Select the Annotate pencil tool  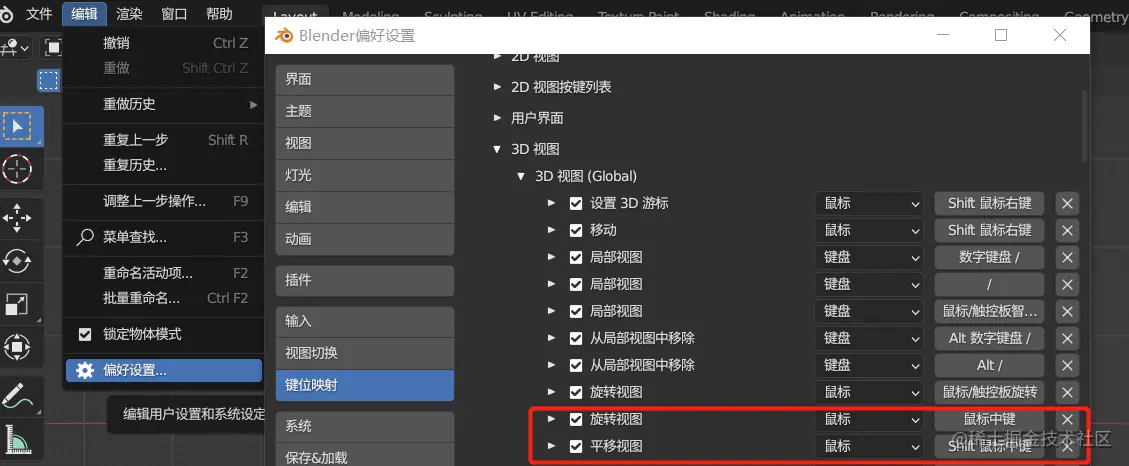click(19, 395)
